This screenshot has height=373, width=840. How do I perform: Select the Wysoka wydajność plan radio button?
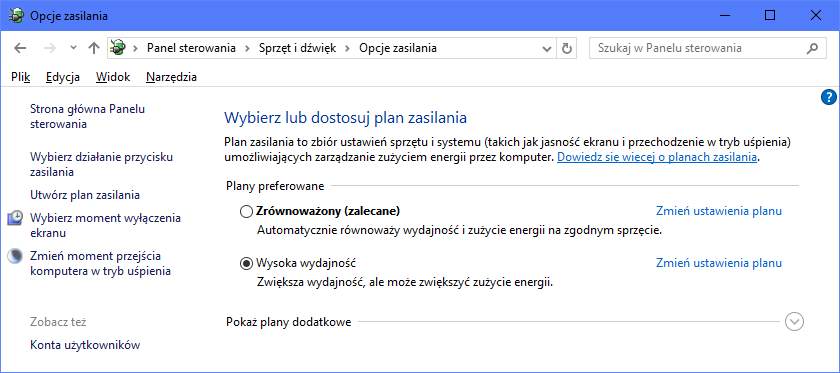pyautogui.click(x=246, y=264)
